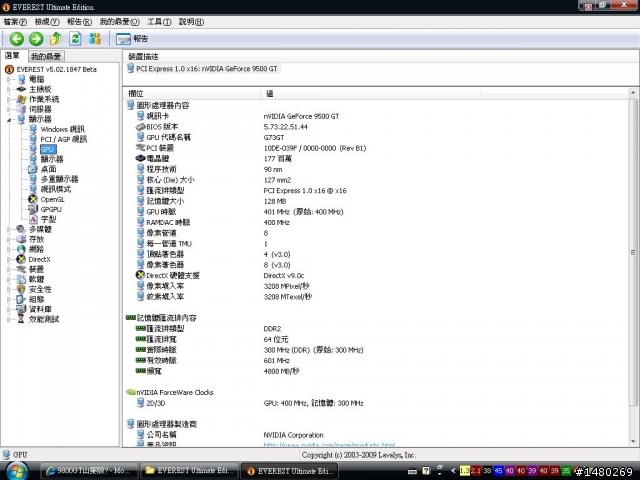Click the 字型 font icon in tree

coord(33,219)
